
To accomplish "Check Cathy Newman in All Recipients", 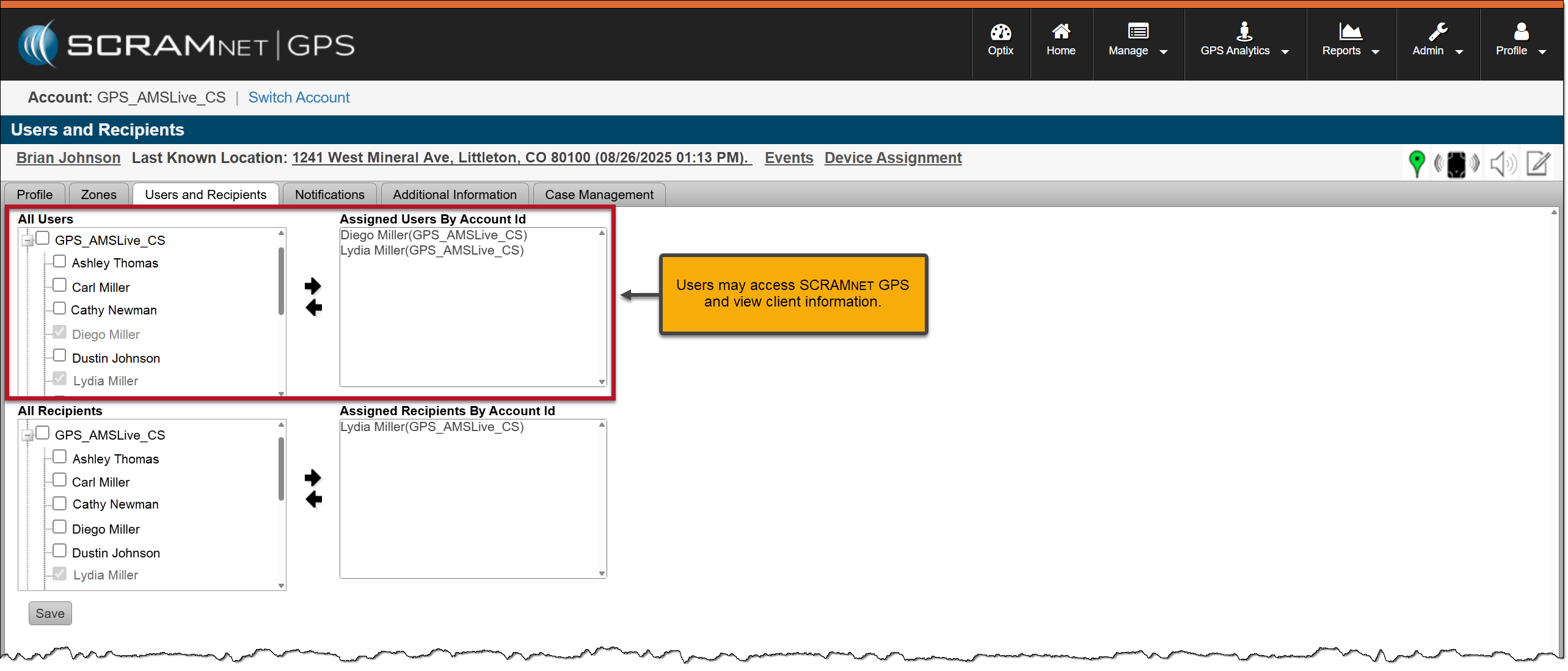I will pos(60,504).
